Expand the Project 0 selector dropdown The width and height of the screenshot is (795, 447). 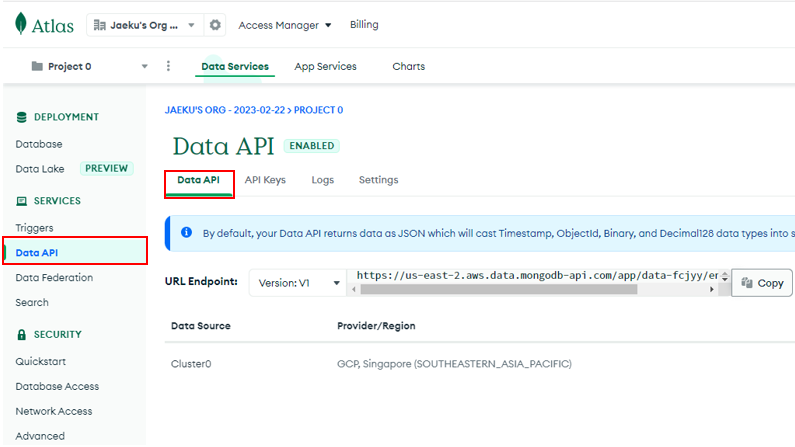144,66
